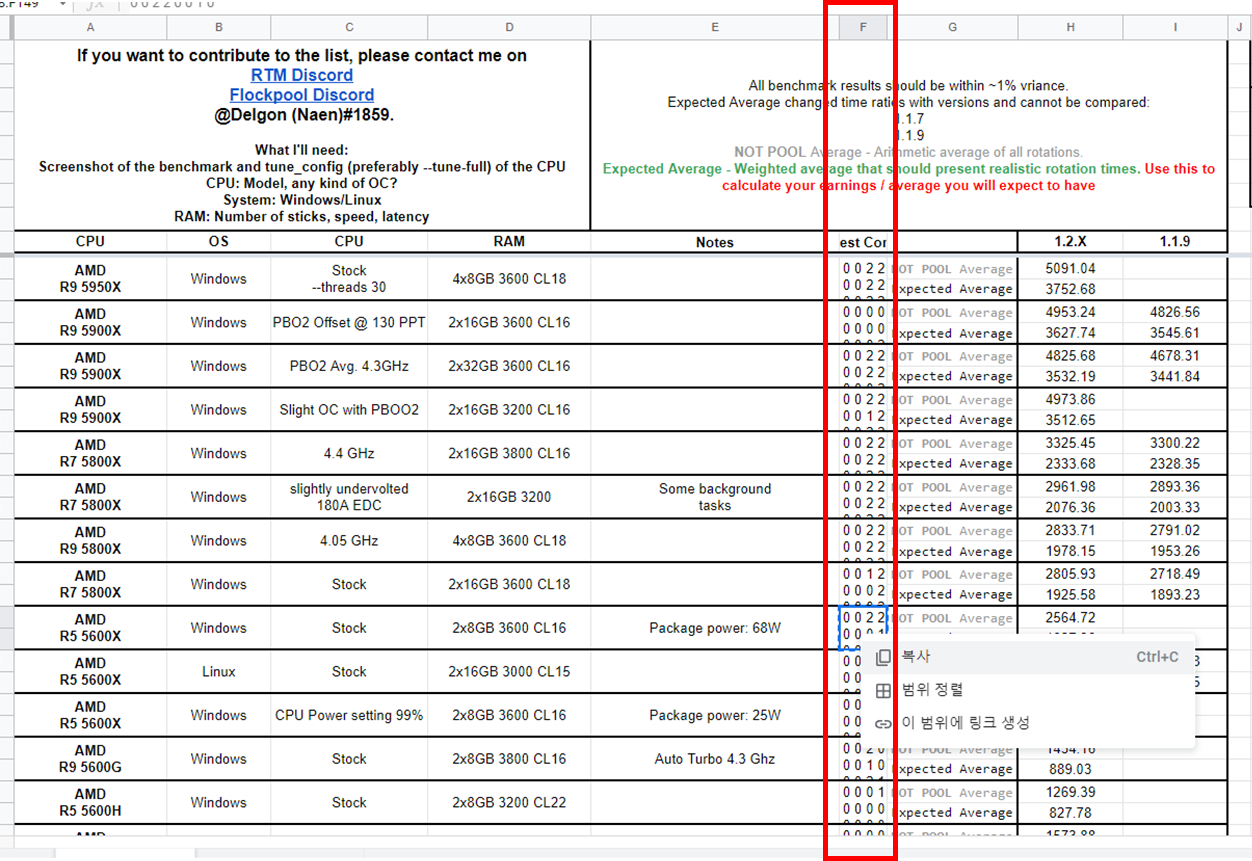Open the Flockpool Discord link

(302, 95)
